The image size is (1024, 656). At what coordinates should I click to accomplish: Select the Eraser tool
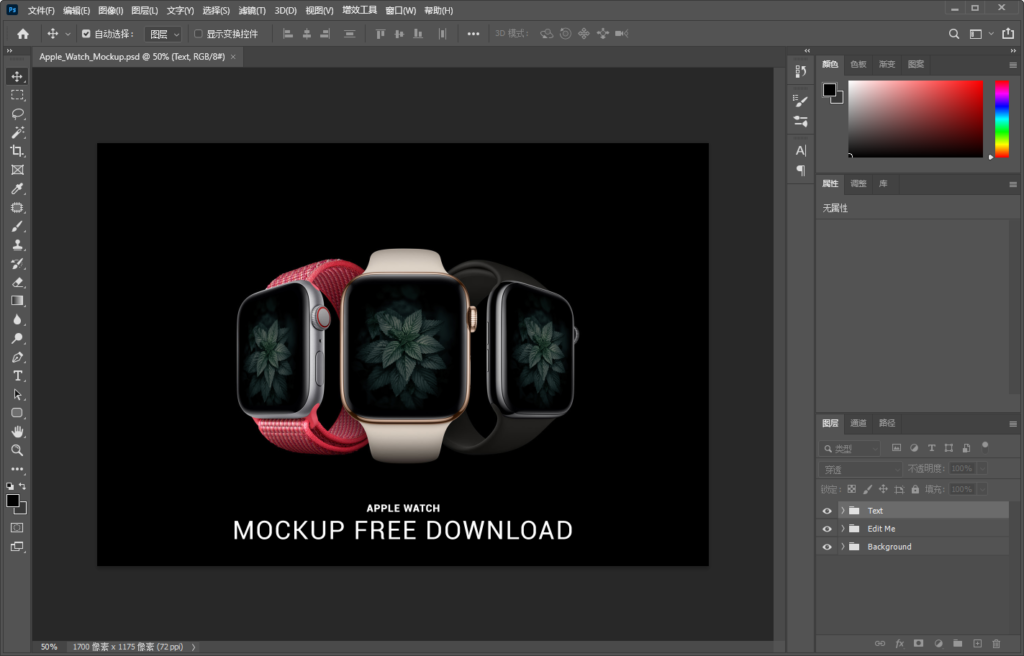click(17, 282)
